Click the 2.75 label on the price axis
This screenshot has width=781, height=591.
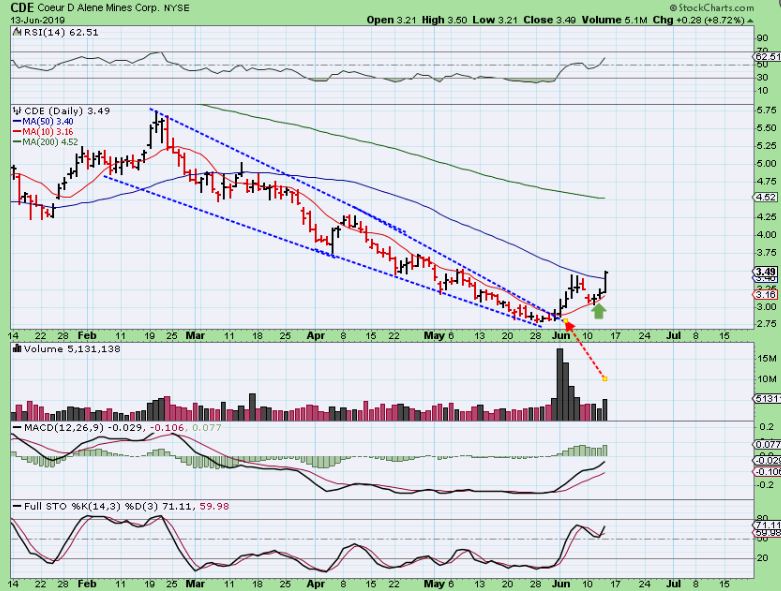click(766, 324)
